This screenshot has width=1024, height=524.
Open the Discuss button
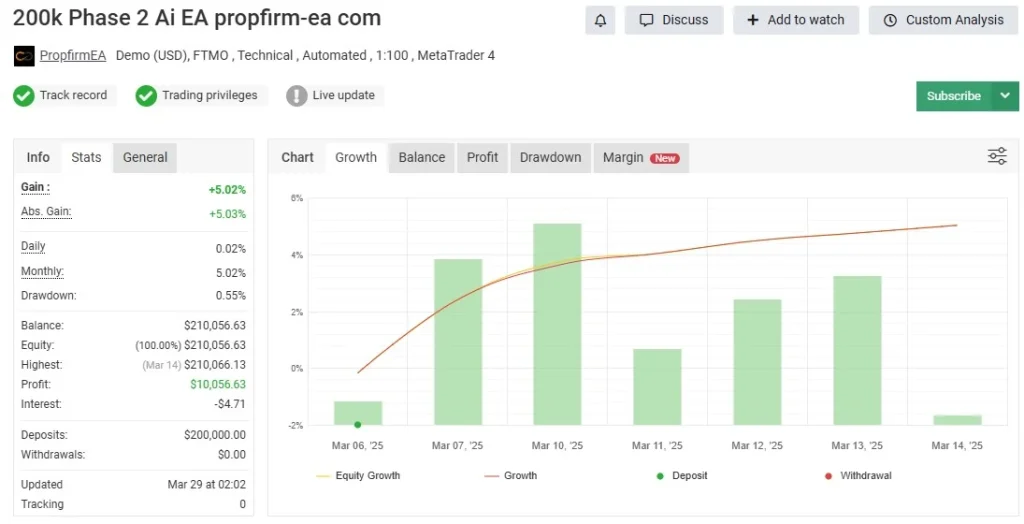click(674, 20)
